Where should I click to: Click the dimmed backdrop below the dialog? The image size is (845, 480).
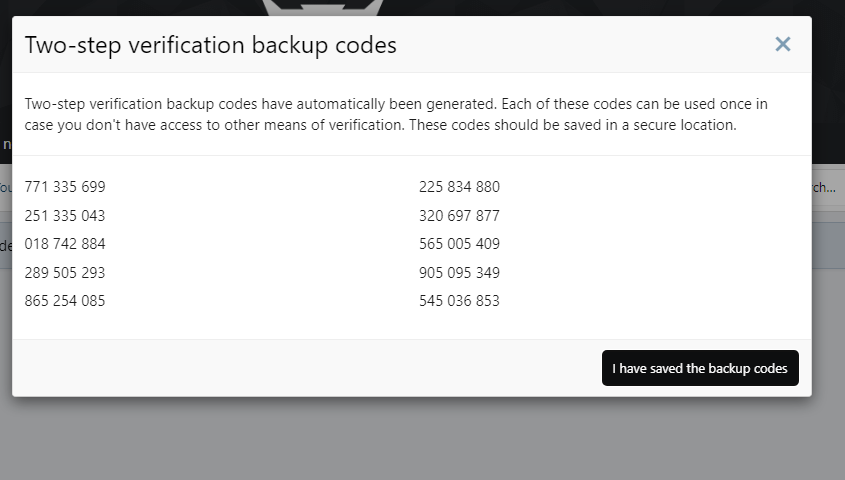point(422,439)
